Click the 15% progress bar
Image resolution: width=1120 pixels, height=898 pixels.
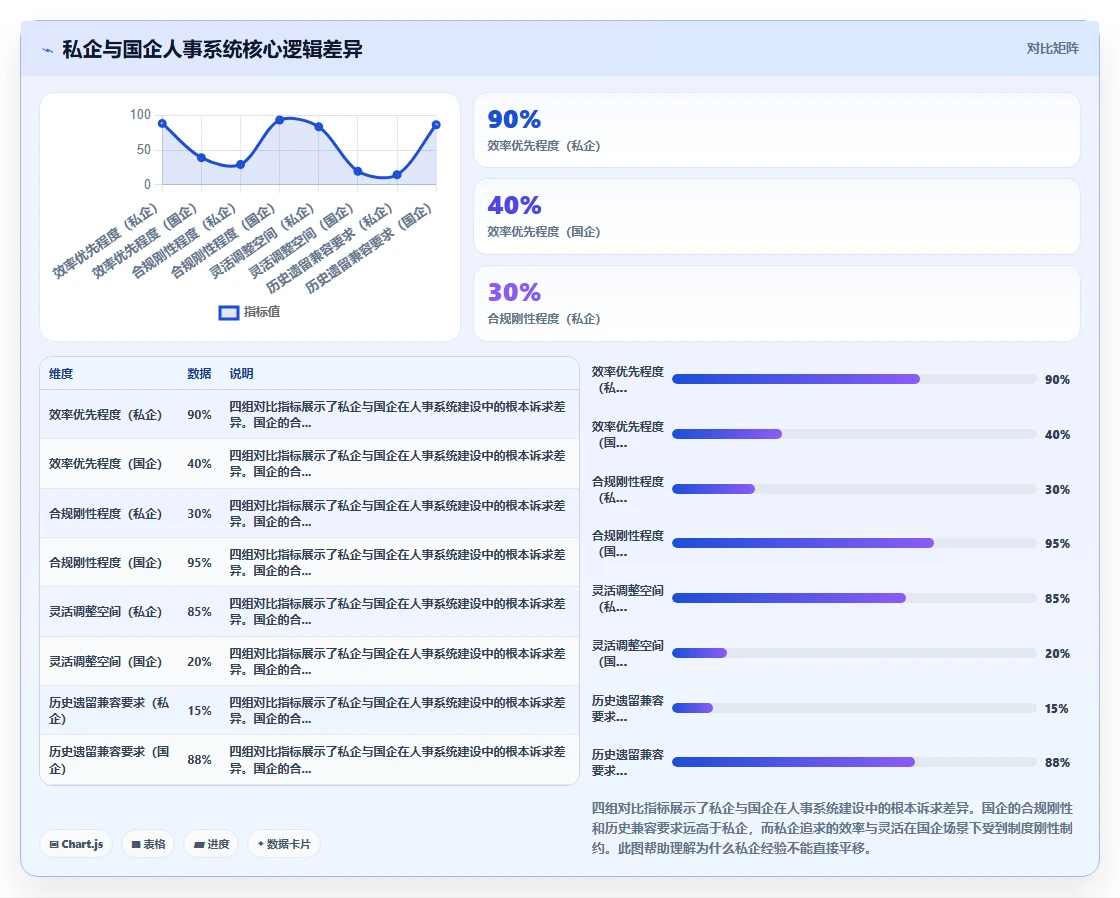854,709
